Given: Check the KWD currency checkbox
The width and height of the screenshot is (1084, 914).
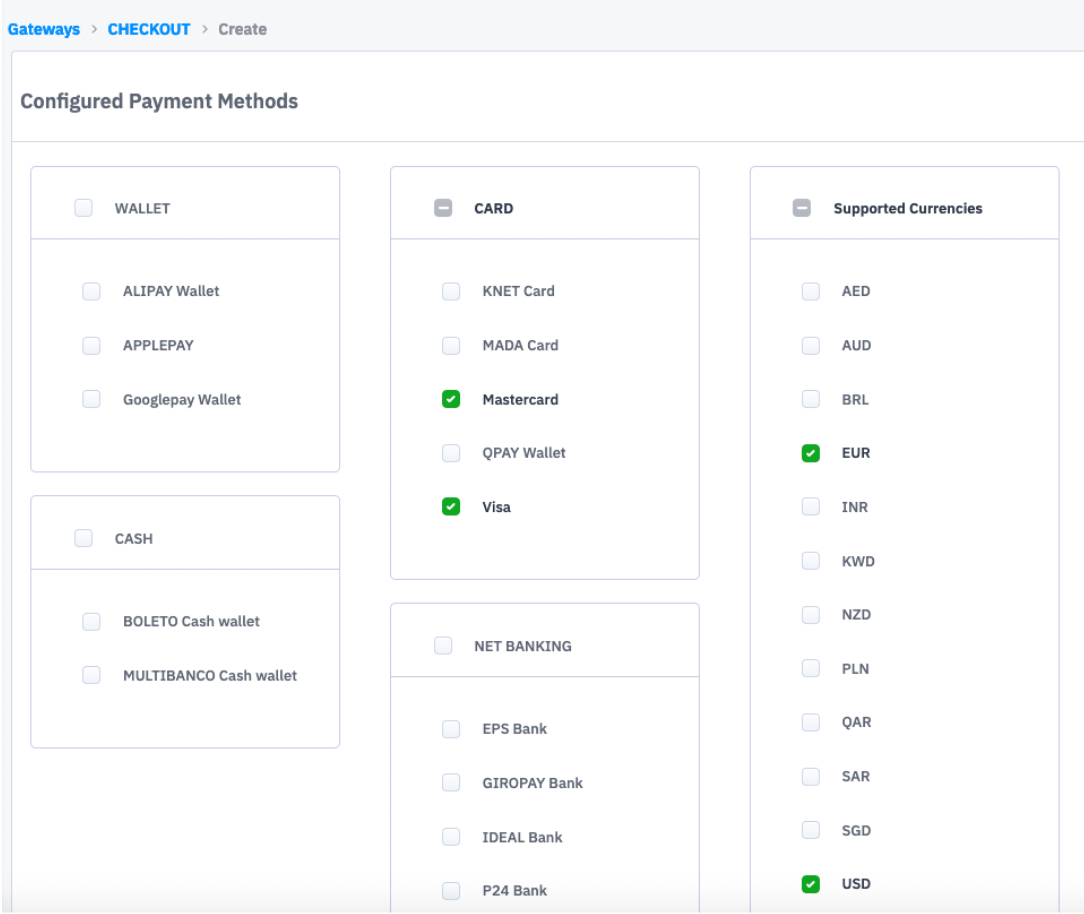Looking at the screenshot, I should pos(810,561).
